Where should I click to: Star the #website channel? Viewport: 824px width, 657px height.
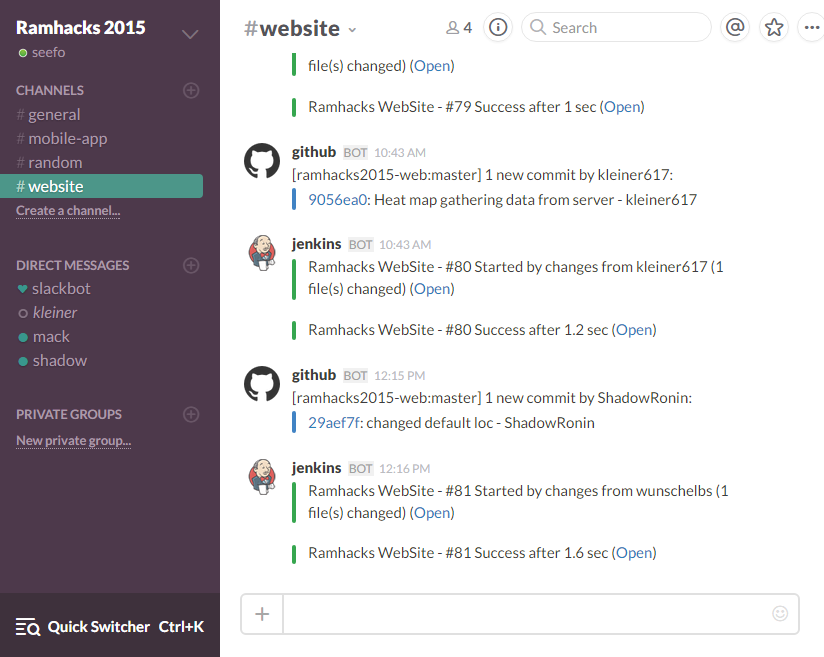click(774, 27)
